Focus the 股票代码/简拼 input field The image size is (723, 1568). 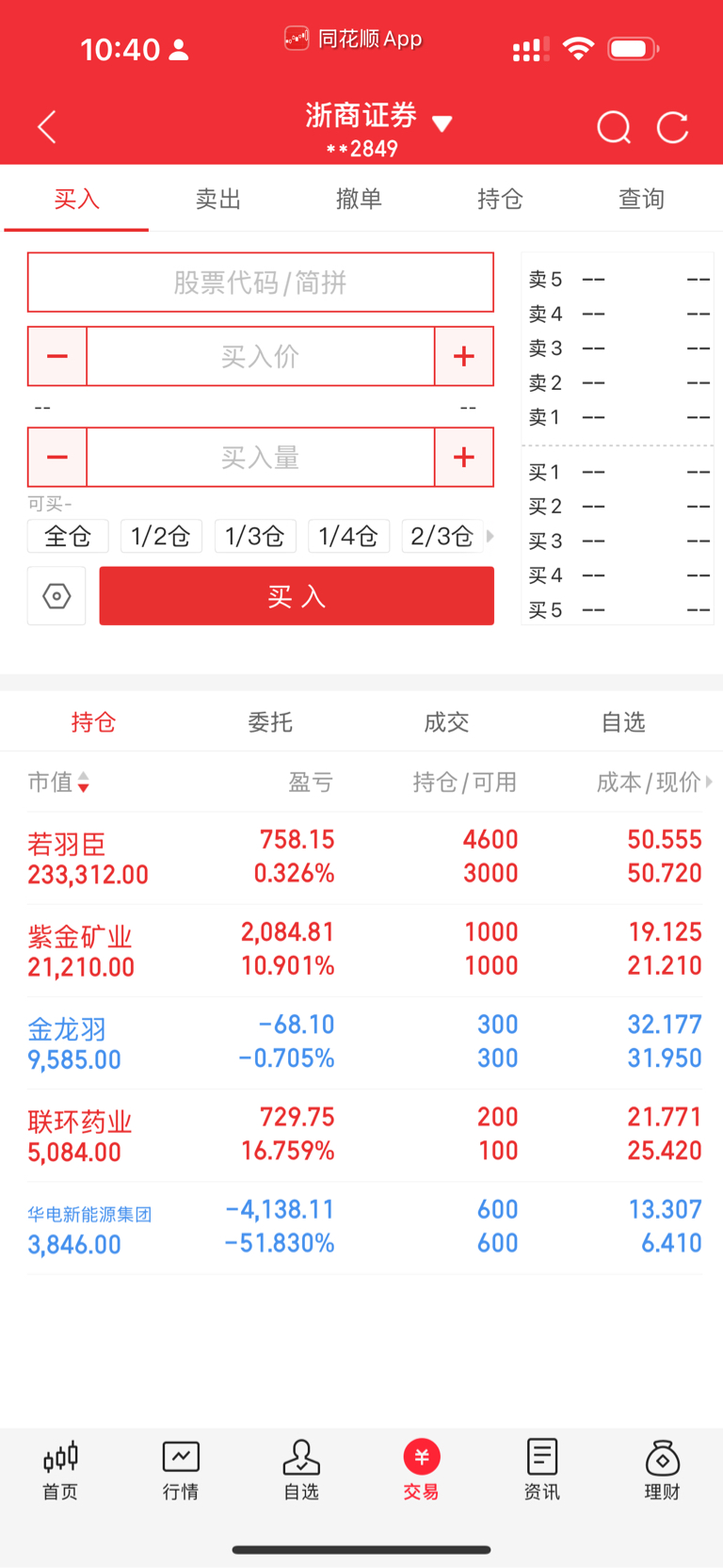[x=261, y=283]
